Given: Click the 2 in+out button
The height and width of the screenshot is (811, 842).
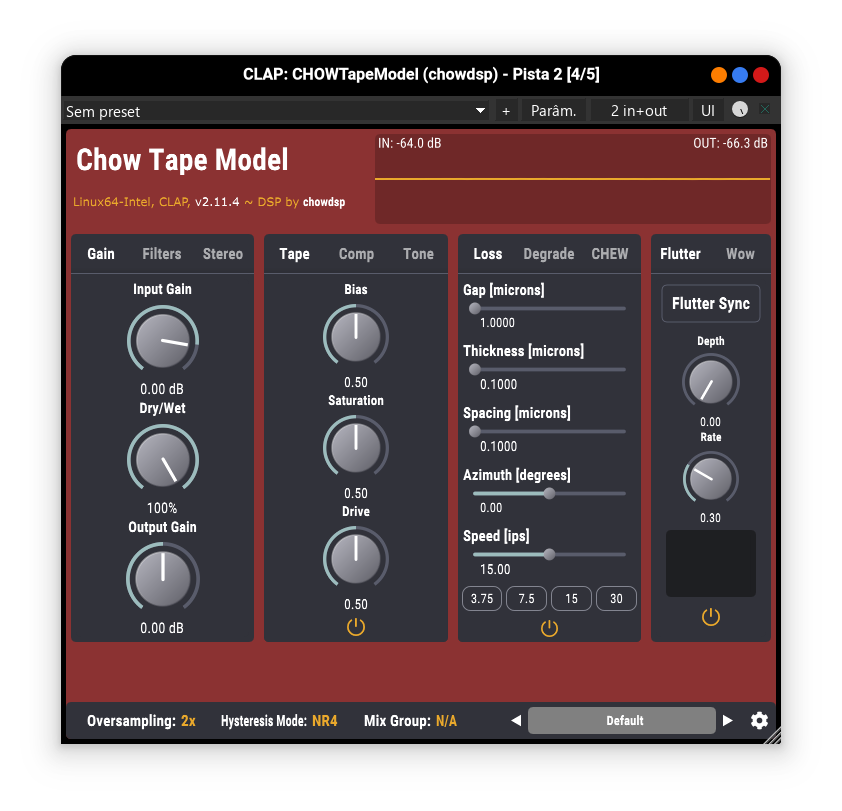Looking at the screenshot, I should (x=638, y=110).
